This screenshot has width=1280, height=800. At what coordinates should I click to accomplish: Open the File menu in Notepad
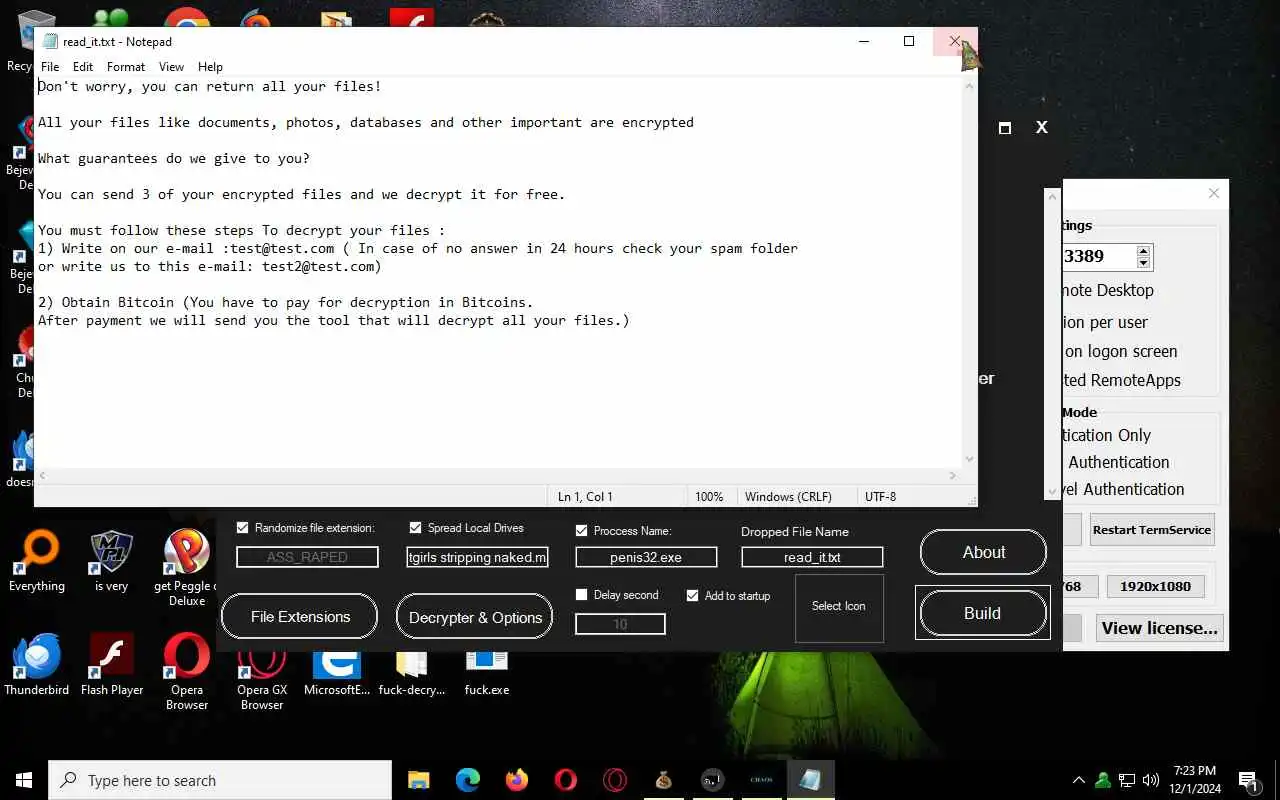click(50, 67)
